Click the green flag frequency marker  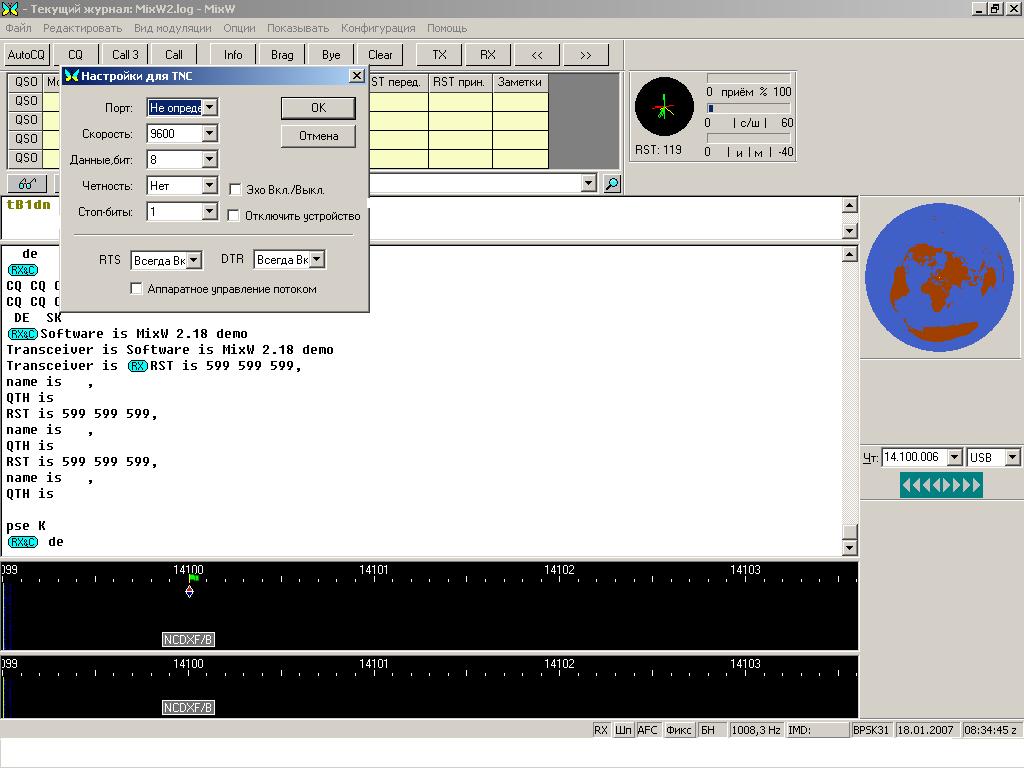click(x=193, y=578)
